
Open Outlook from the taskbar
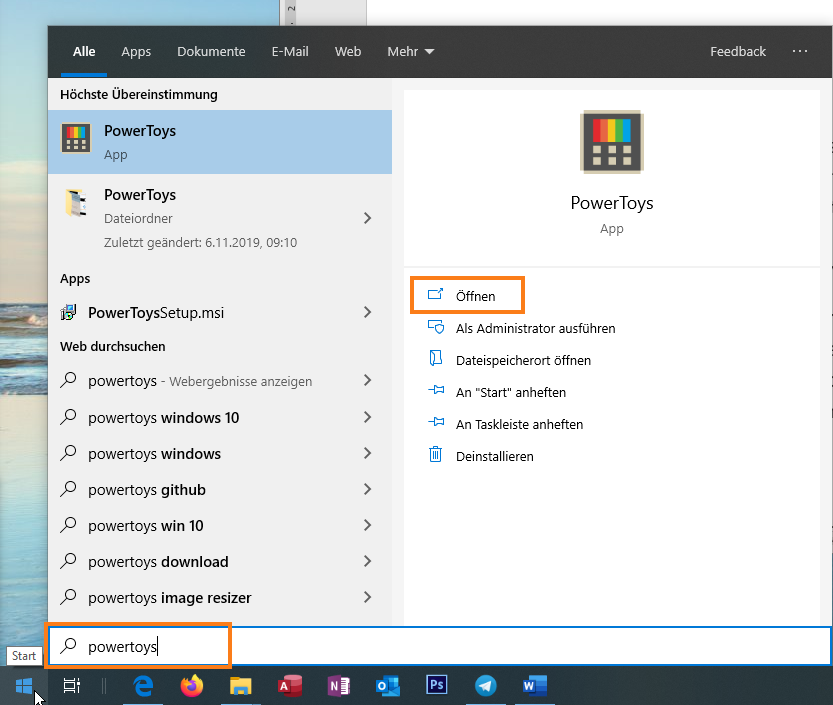(387, 686)
